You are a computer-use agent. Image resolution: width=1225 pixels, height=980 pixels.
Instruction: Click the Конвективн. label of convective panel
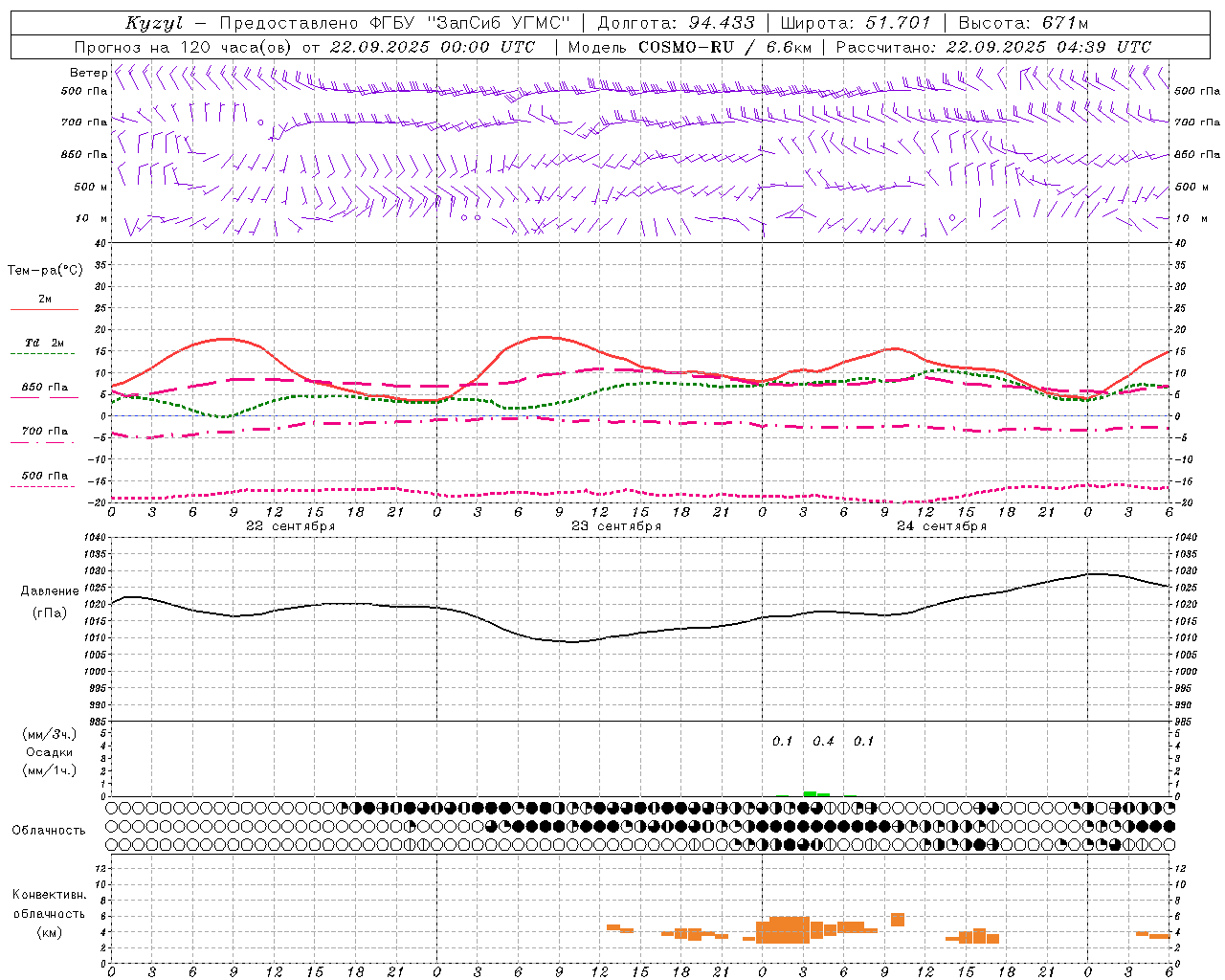(50, 894)
